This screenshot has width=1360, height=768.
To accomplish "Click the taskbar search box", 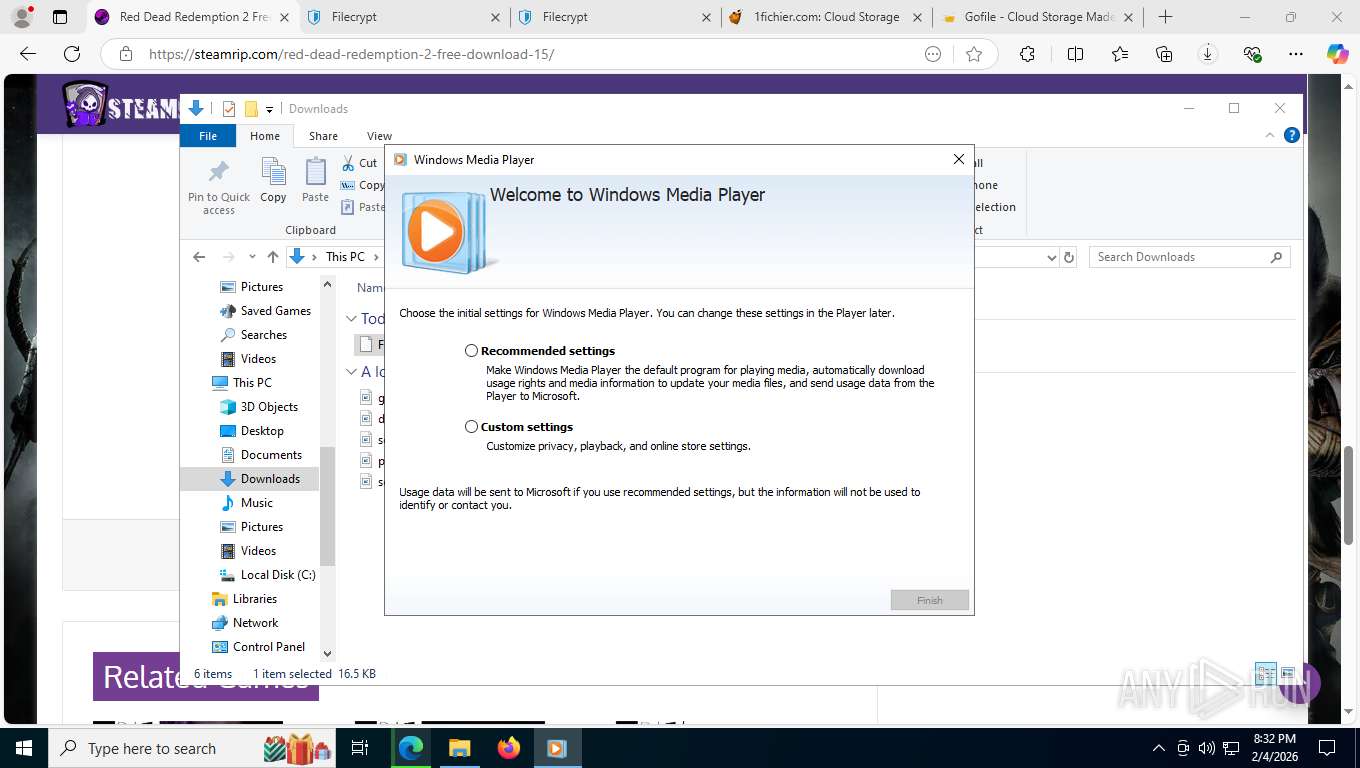I will (193, 748).
